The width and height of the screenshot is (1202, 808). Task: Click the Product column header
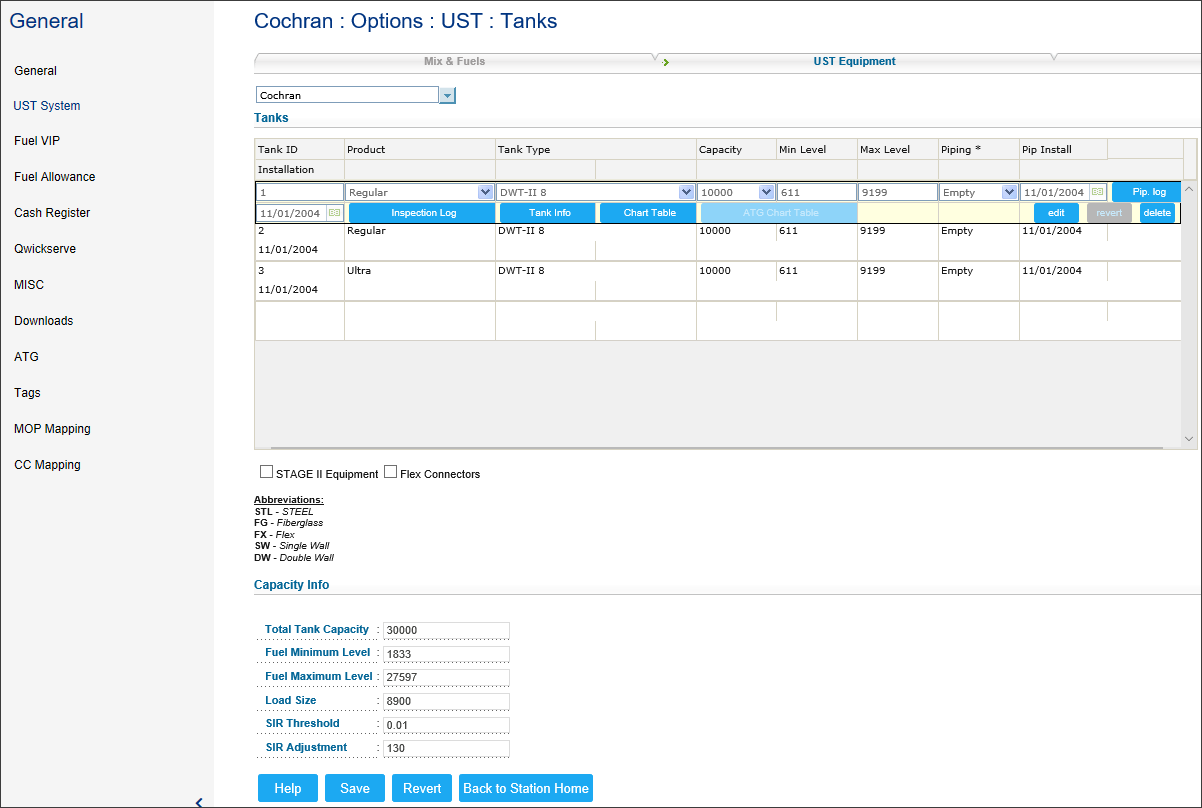click(x=420, y=150)
